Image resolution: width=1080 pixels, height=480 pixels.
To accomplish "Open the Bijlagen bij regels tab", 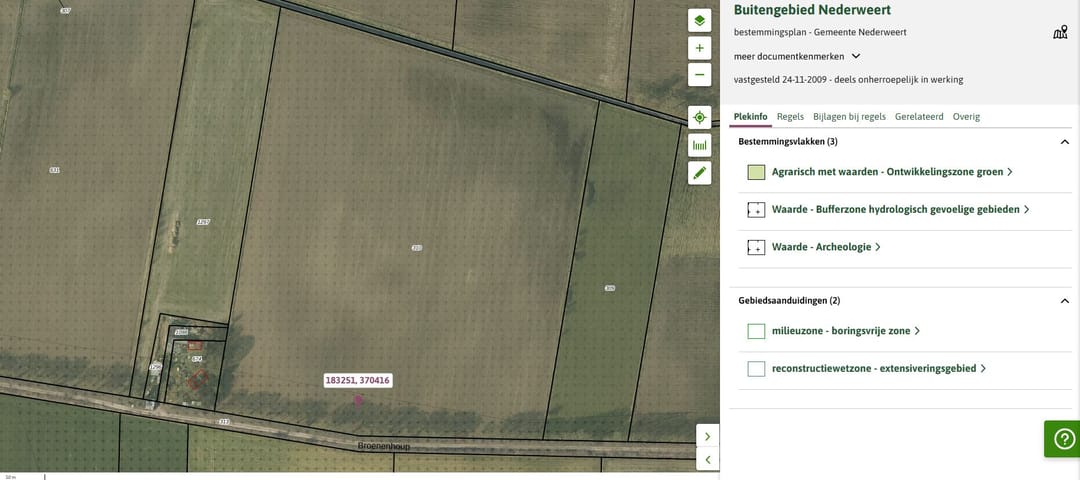I will (849, 117).
